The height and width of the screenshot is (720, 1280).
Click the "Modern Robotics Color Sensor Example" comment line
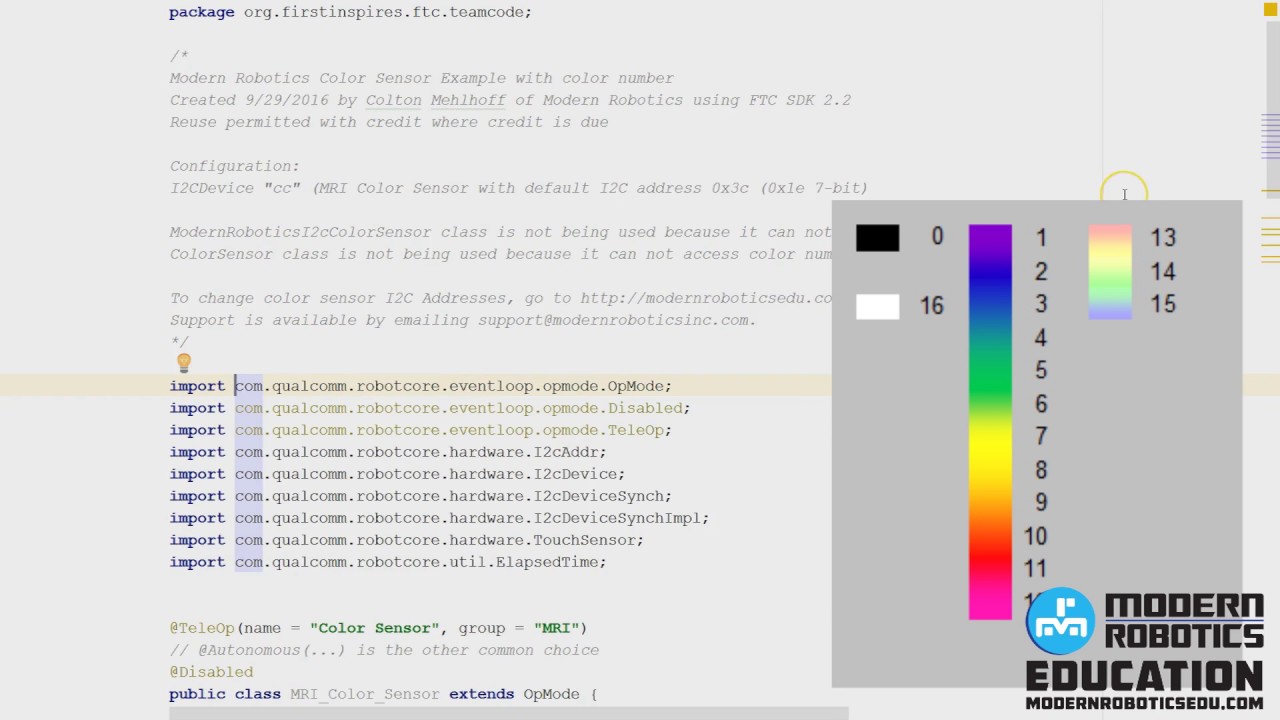421,78
